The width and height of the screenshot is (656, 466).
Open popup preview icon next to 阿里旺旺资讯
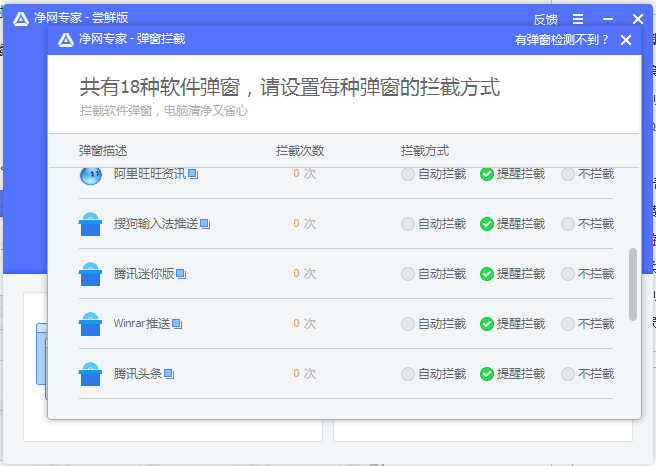pos(193,174)
